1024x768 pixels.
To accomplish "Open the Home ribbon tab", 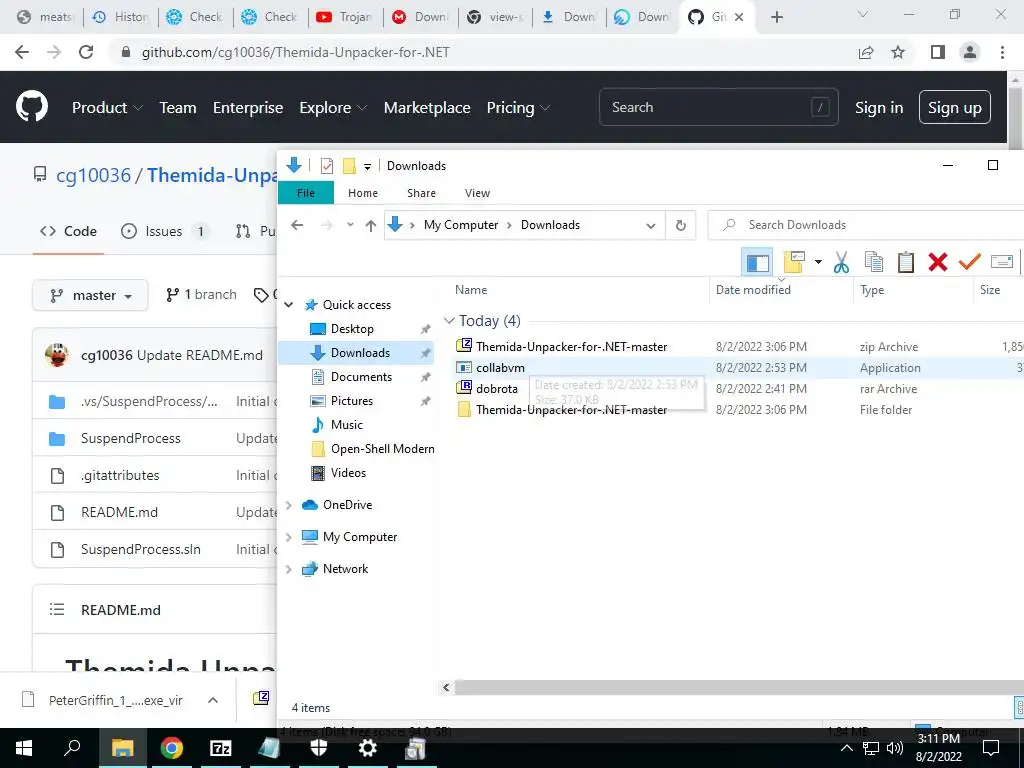I will tap(362, 193).
